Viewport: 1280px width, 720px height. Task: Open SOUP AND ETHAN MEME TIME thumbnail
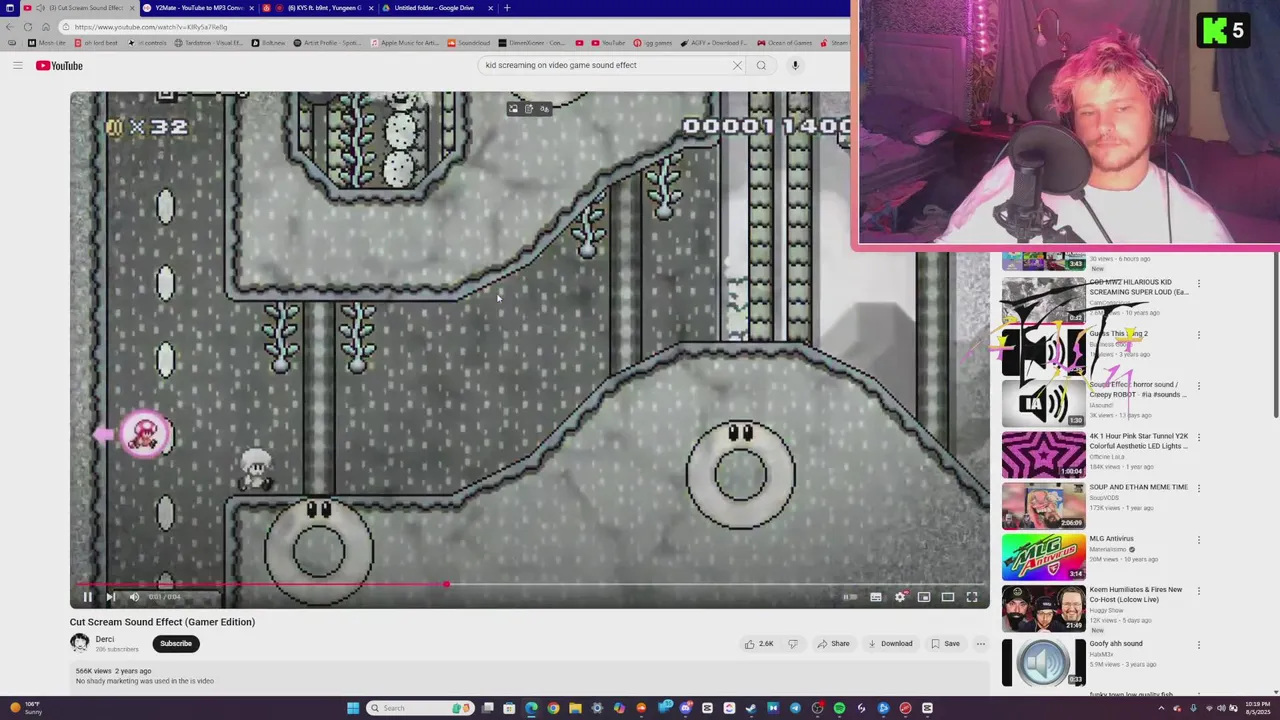[x=1043, y=506]
